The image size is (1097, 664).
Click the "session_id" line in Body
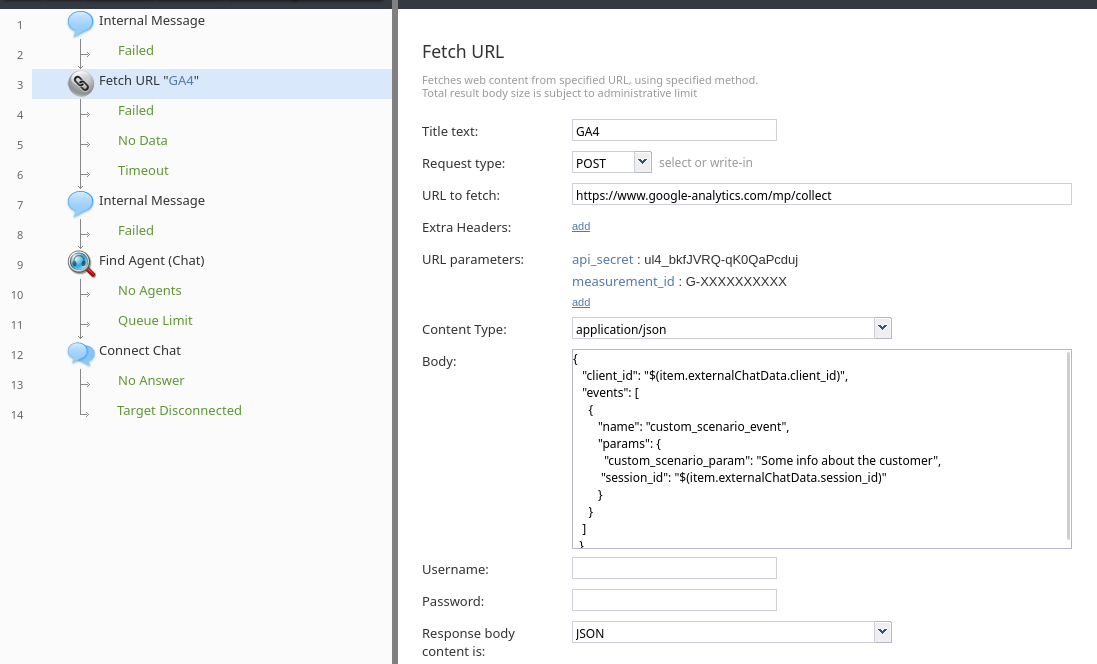pos(744,478)
